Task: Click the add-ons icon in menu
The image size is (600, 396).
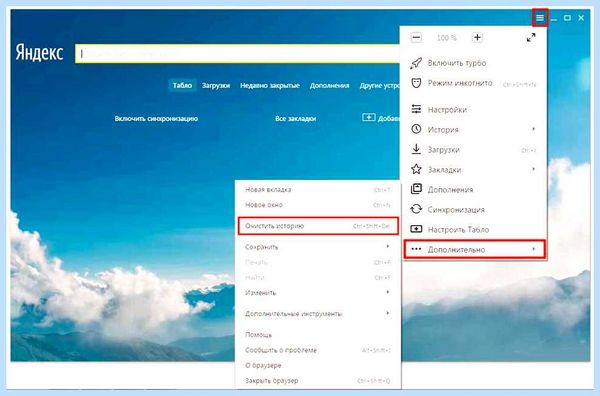Action: pyautogui.click(x=416, y=189)
